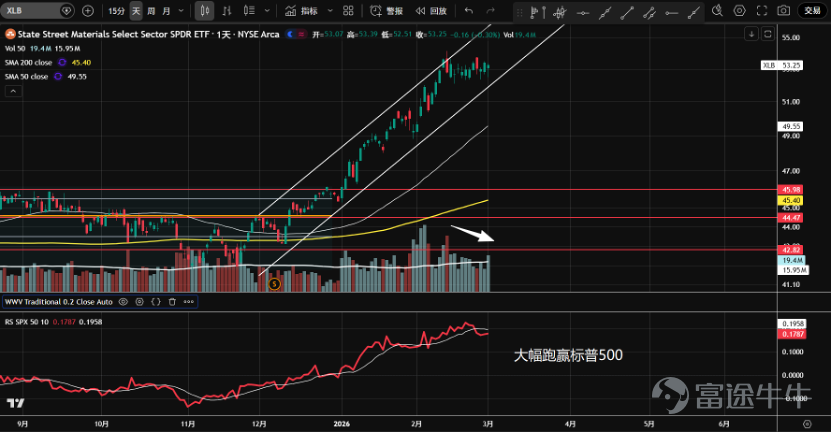The image size is (832, 432).
Task: Undo the last chart action
Action: [x=469, y=11]
